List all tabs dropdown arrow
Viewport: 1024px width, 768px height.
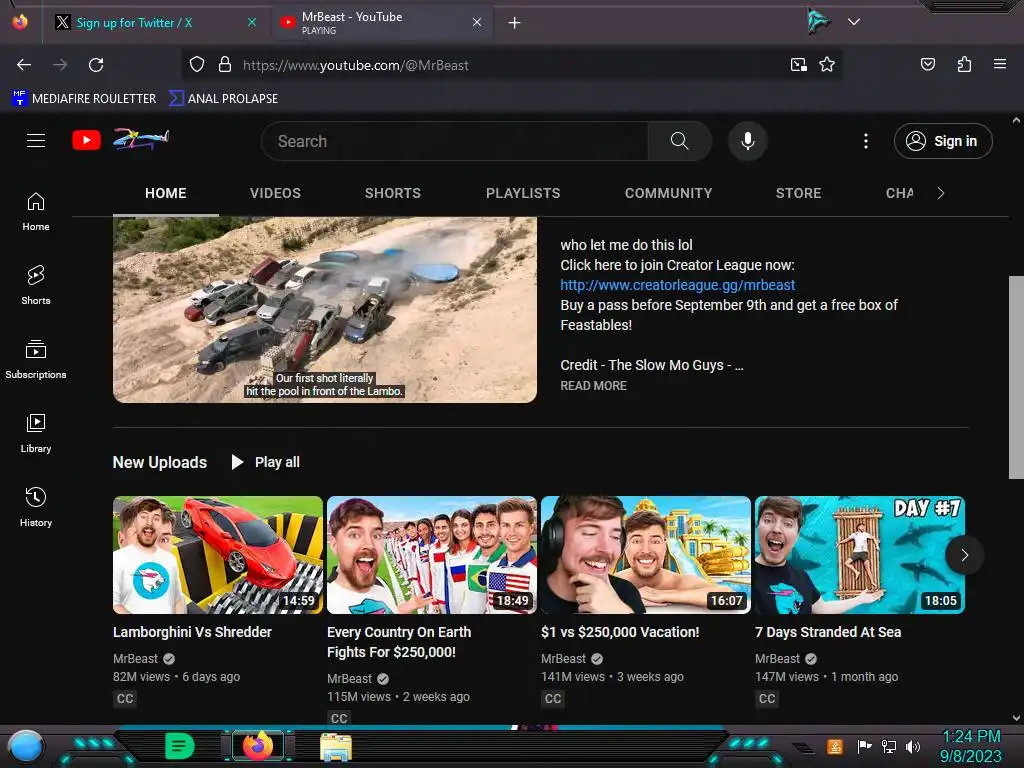click(854, 22)
